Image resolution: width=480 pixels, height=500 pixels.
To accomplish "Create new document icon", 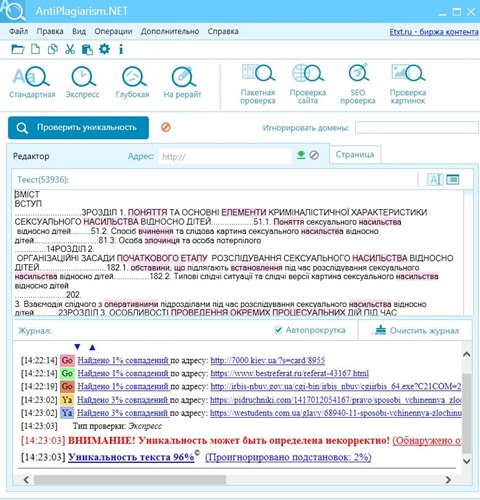I will tap(35, 49).
